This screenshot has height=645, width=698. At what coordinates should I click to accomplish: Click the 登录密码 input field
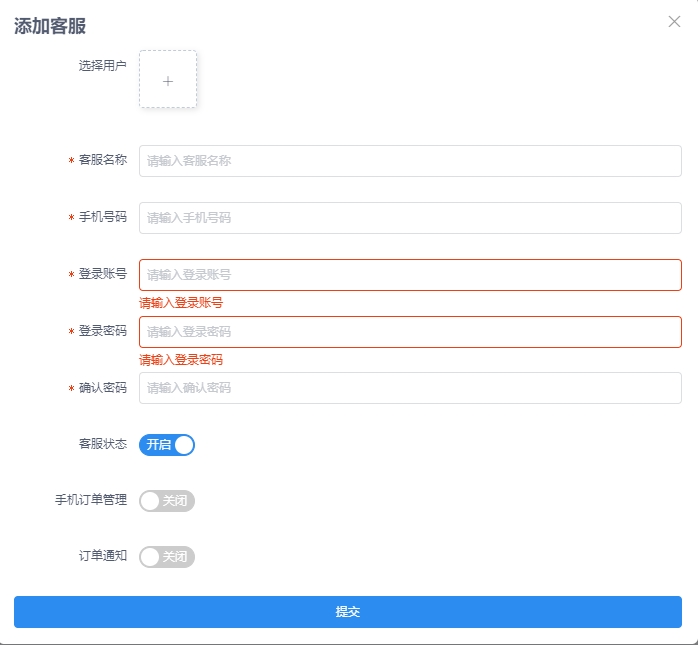(410, 332)
